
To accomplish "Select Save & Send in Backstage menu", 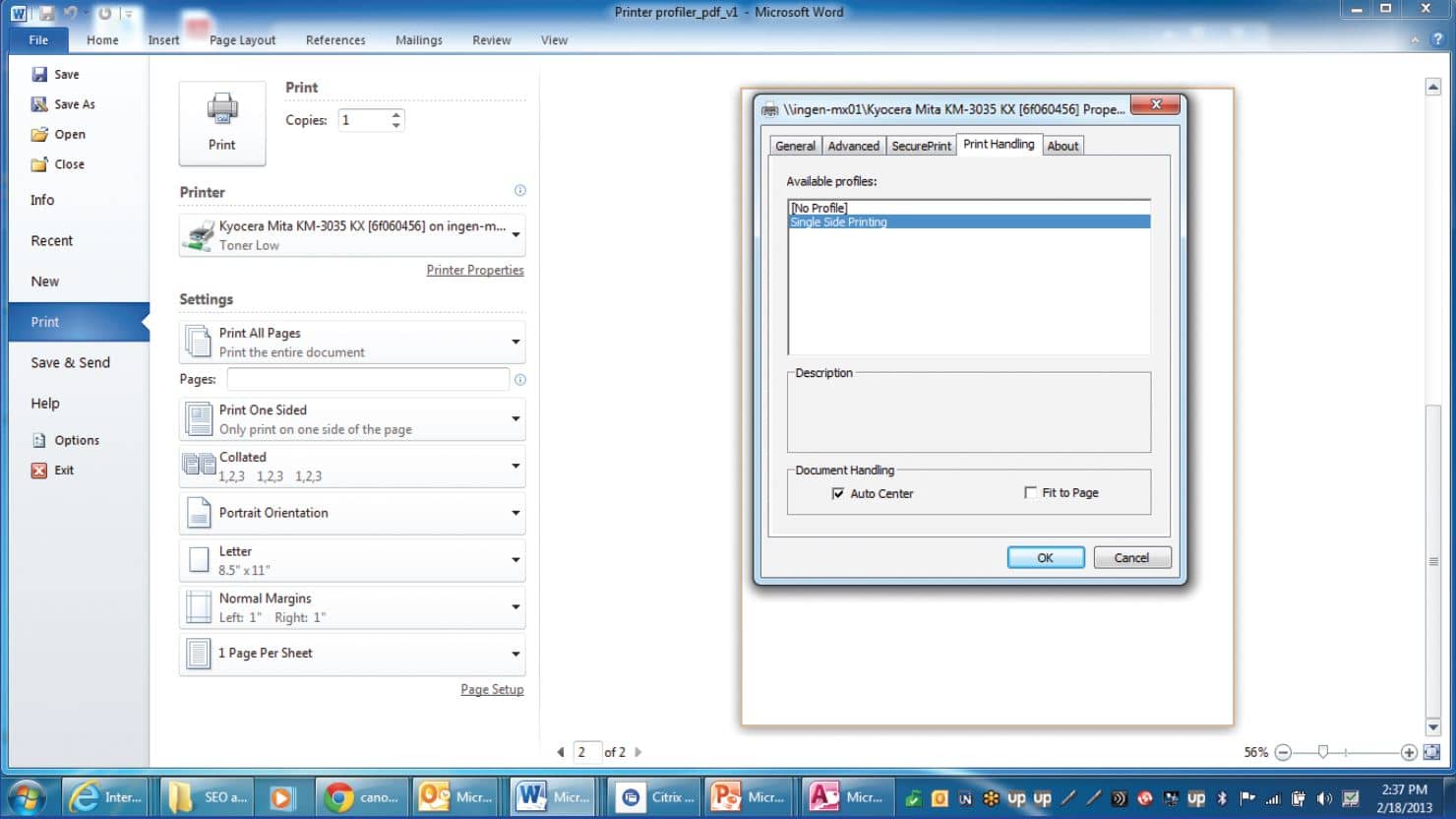I will tap(70, 362).
